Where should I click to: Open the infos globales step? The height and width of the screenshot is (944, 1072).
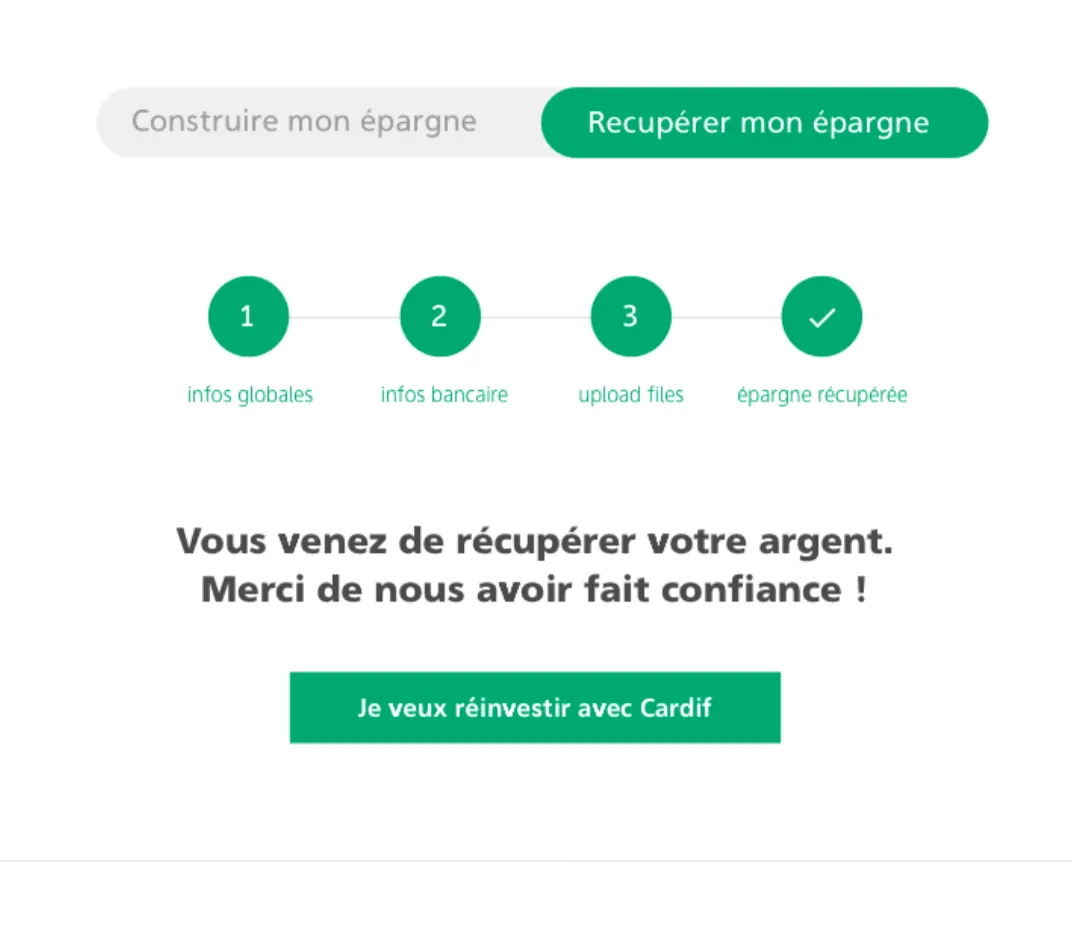point(250,394)
